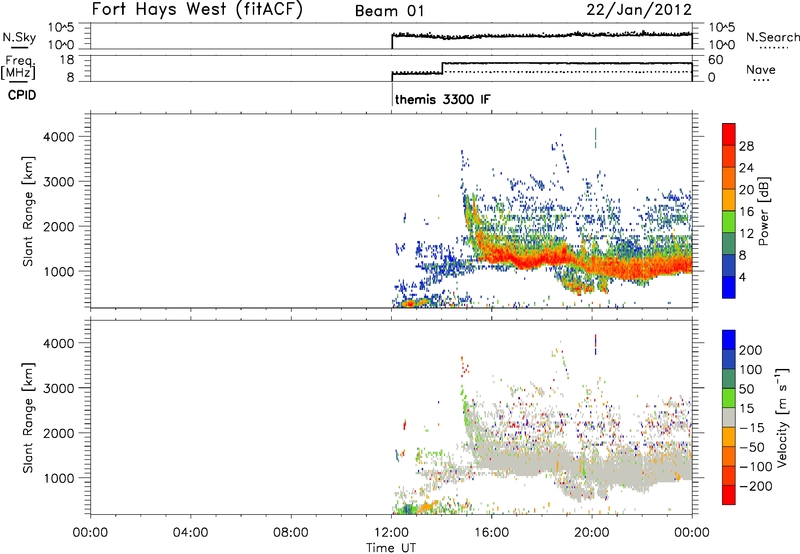The image size is (800, 554).
Task: Click the red segment of Power color bar
Action: tap(729, 134)
